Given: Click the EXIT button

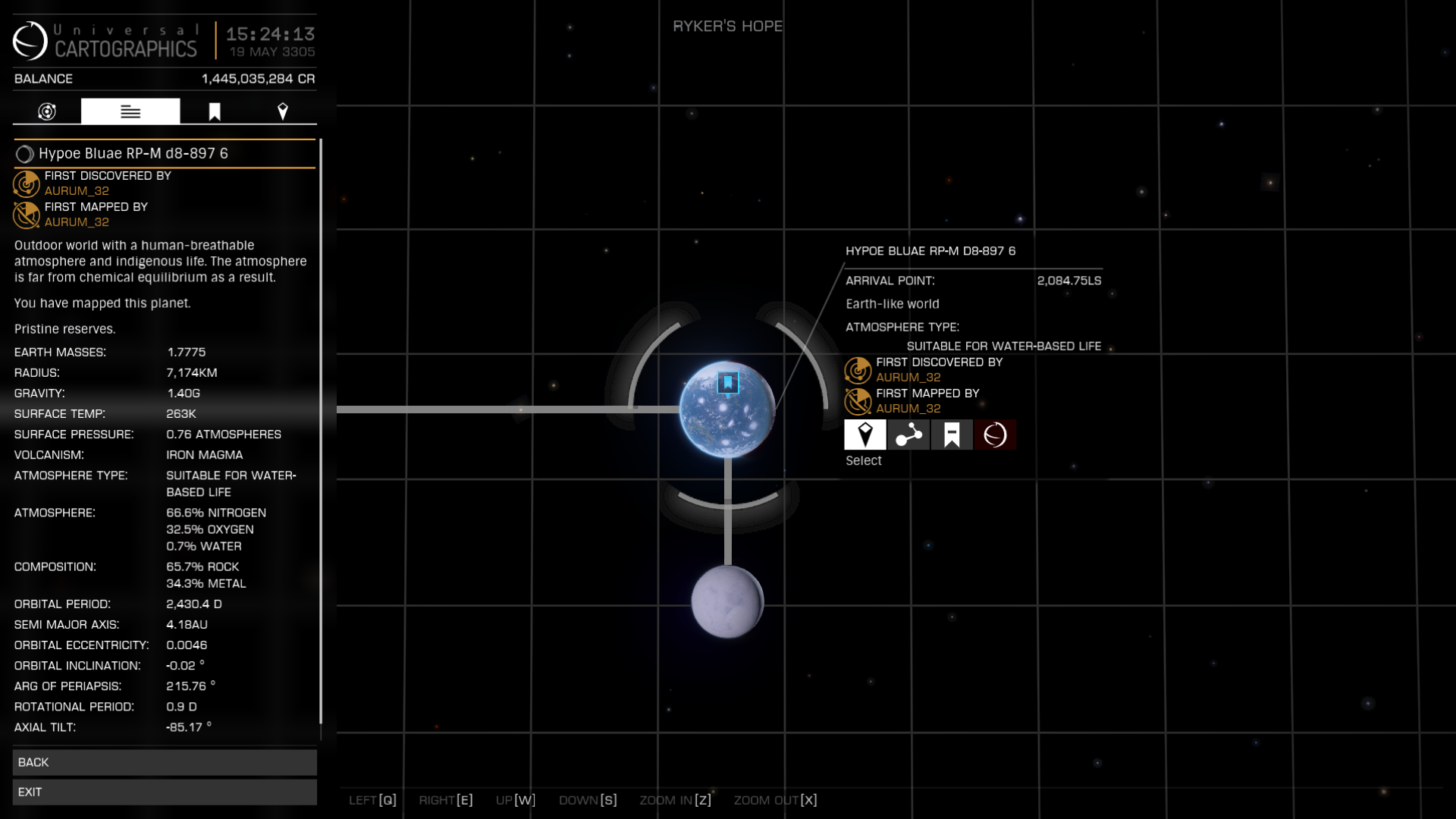Looking at the screenshot, I should coord(165,792).
